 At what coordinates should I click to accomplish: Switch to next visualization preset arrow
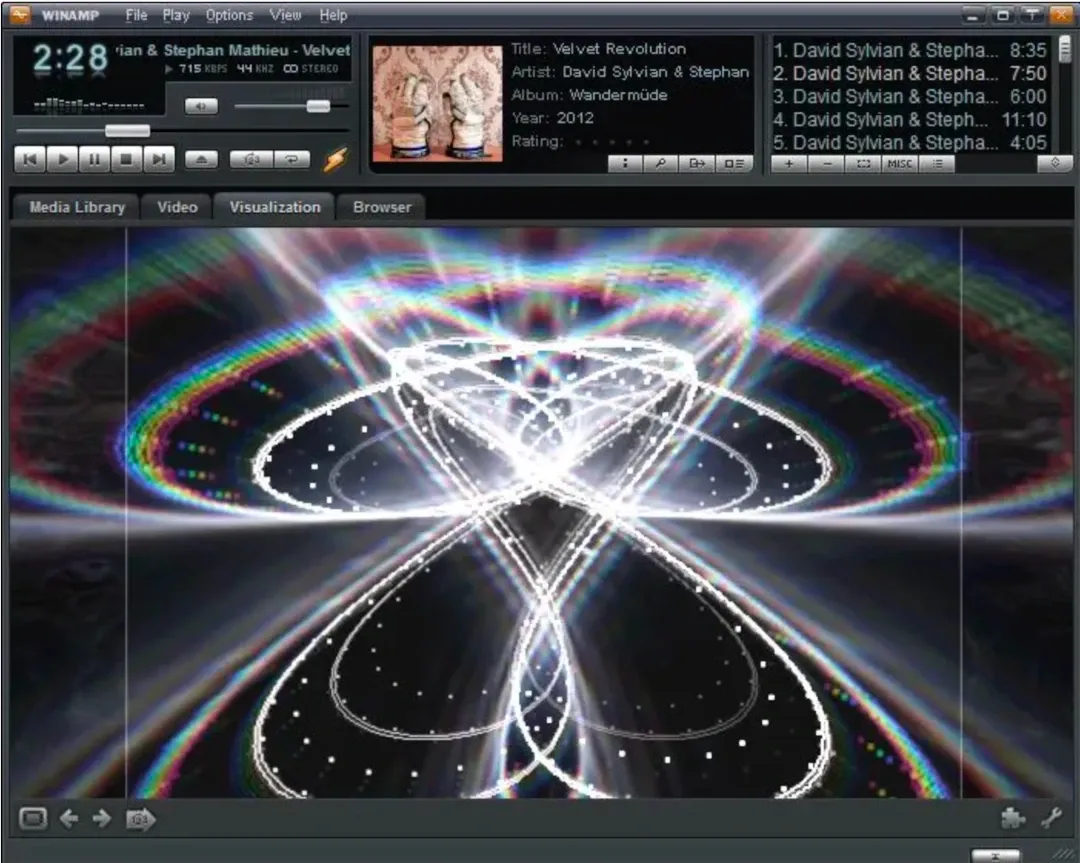pyautogui.click(x=102, y=819)
